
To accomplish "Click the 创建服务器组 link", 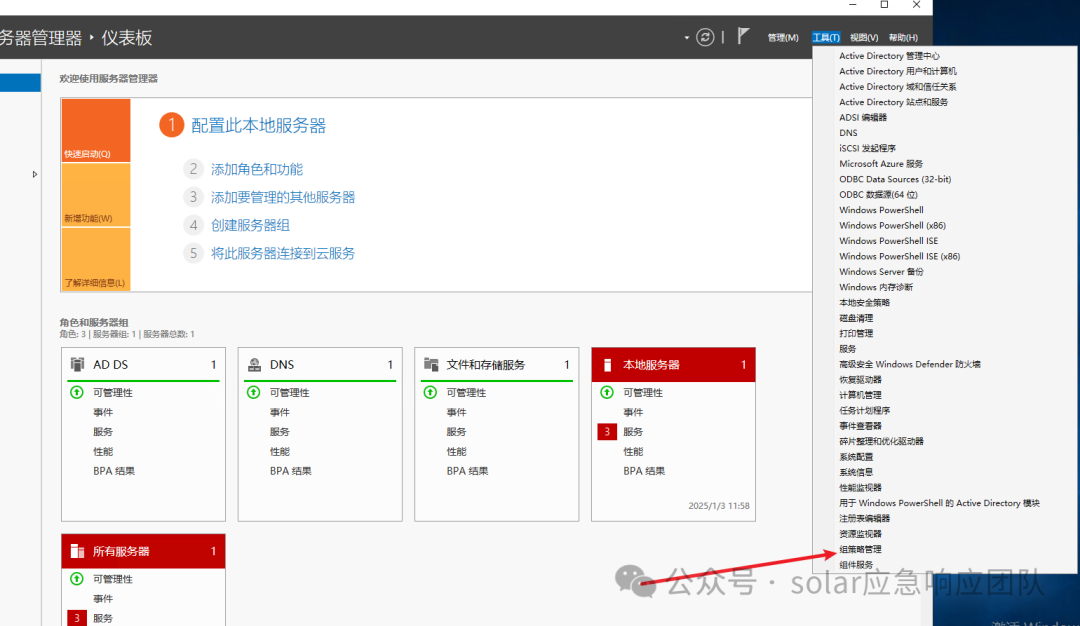I will pyautogui.click(x=250, y=225).
